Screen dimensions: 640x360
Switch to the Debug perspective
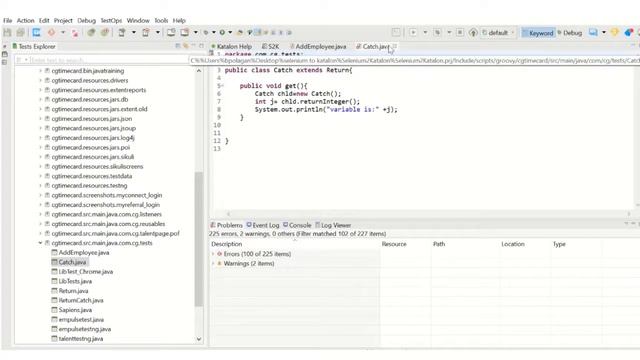pyautogui.click(x=570, y=33)
